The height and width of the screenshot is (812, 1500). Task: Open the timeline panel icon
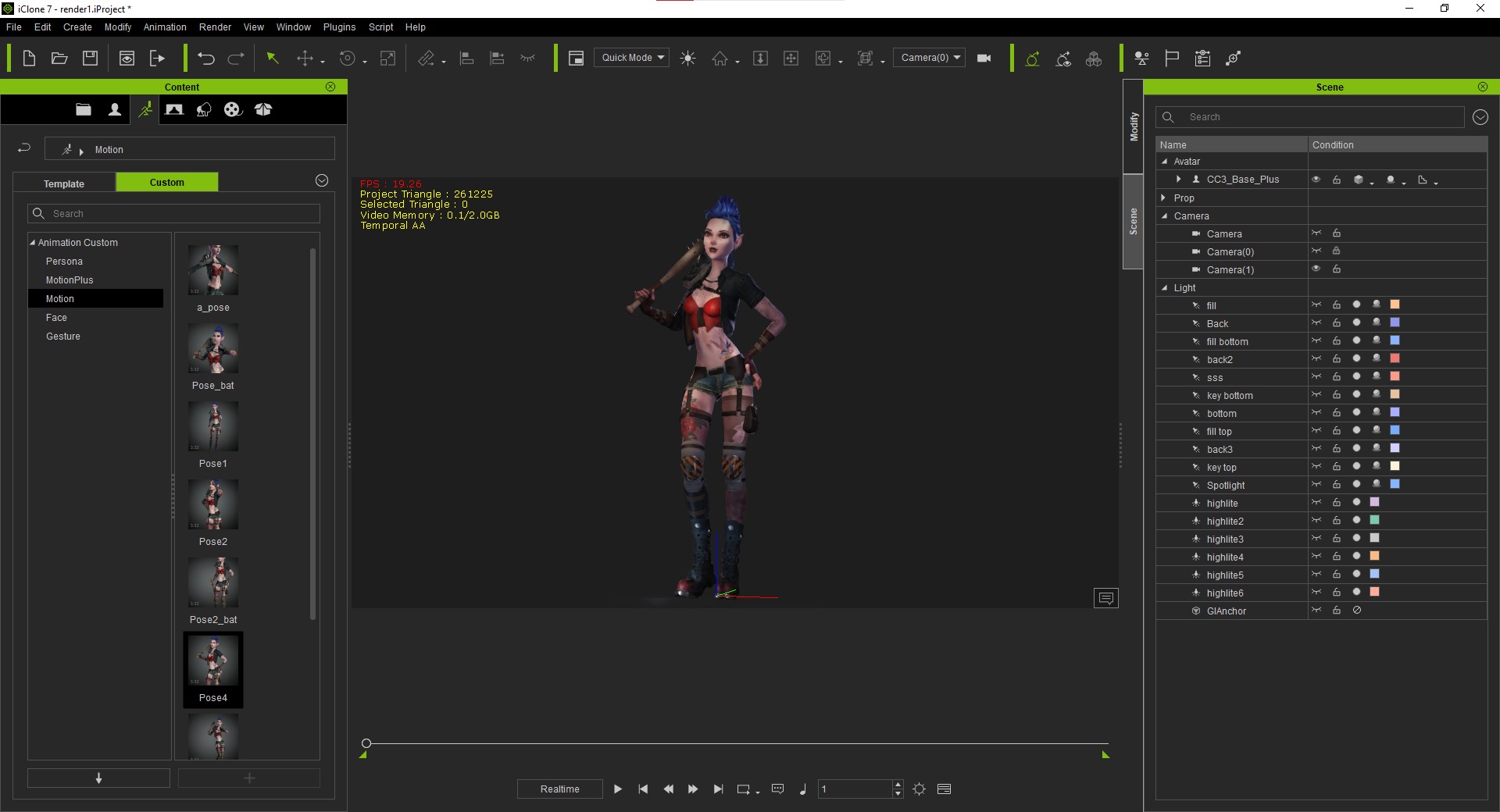click(x=944, y=789)
